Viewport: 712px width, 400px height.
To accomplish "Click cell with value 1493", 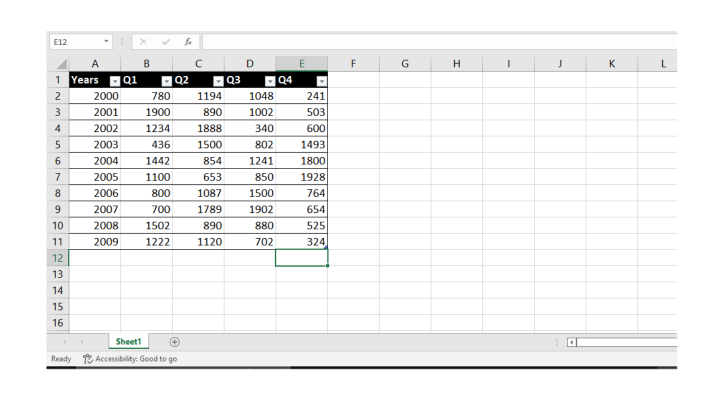I will [x=302, y=145].
